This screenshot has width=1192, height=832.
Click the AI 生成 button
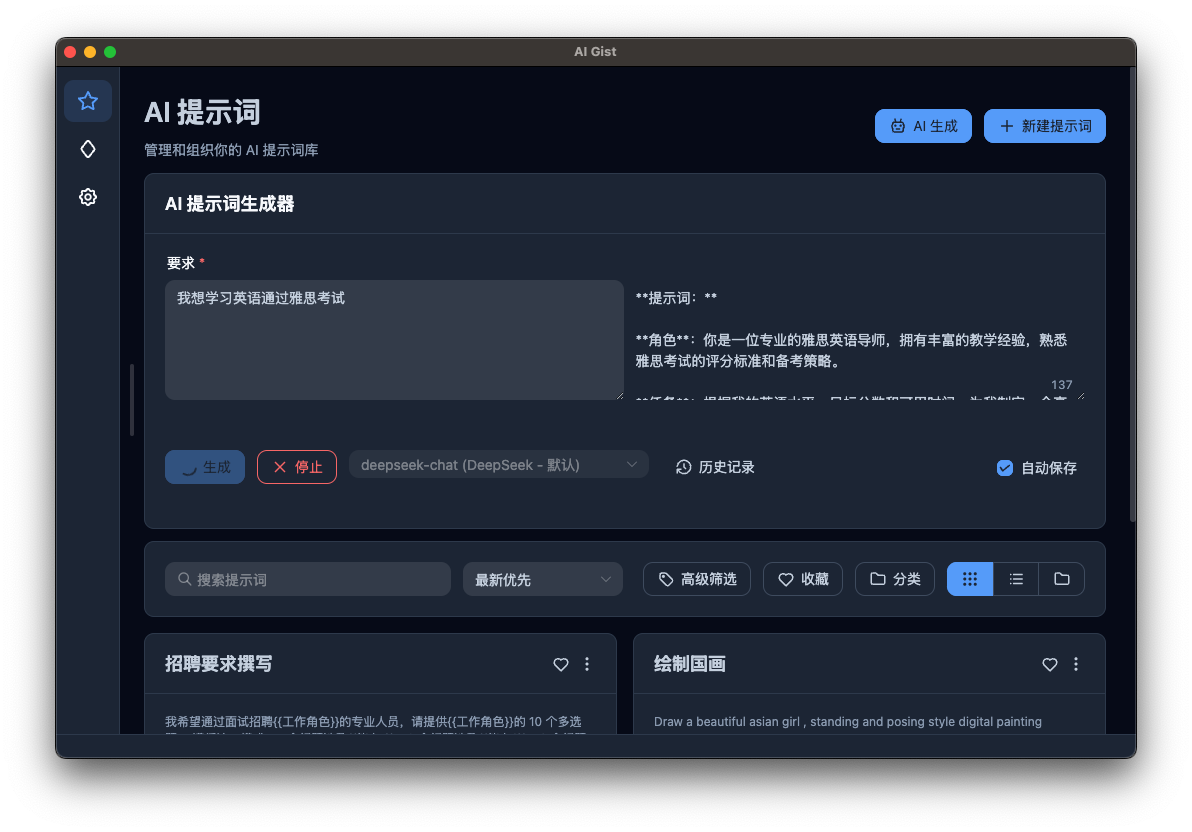(923, 126)
